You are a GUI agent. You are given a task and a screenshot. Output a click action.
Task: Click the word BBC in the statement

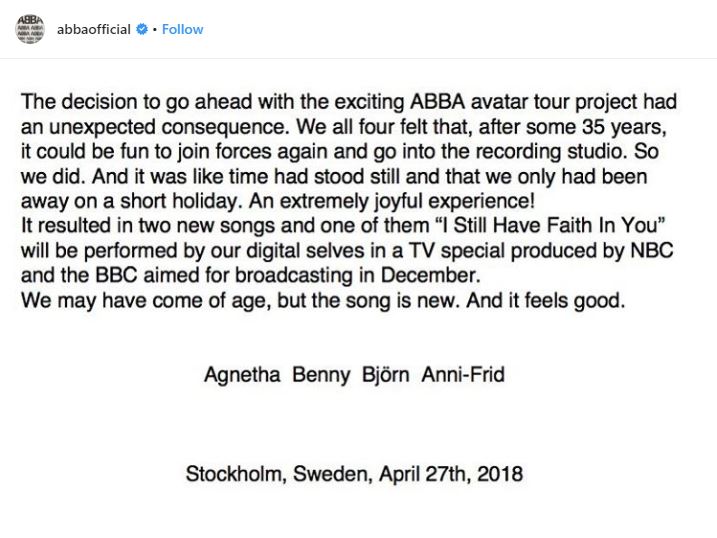point(116,275)
